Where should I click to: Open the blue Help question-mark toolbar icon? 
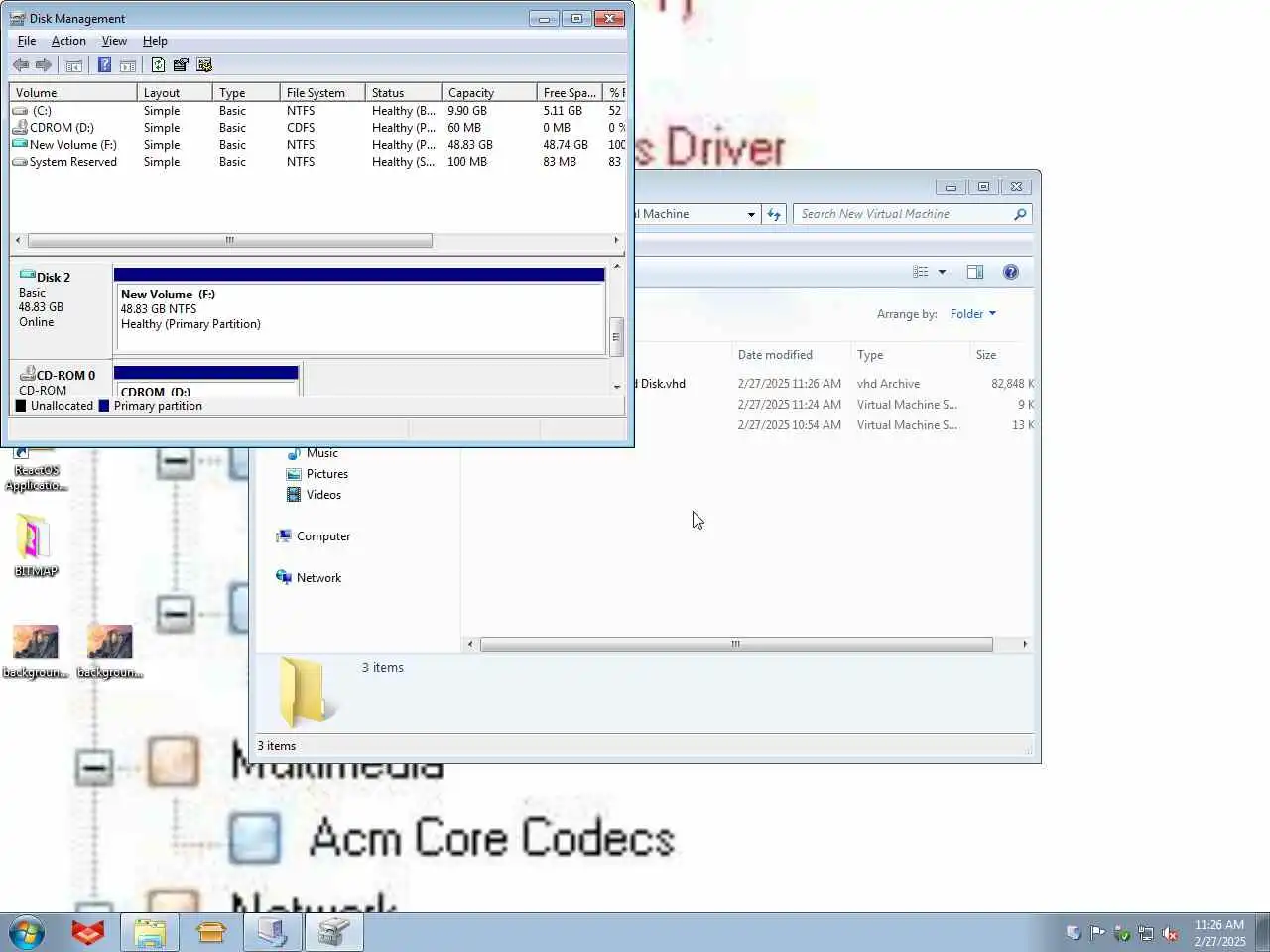104,65
